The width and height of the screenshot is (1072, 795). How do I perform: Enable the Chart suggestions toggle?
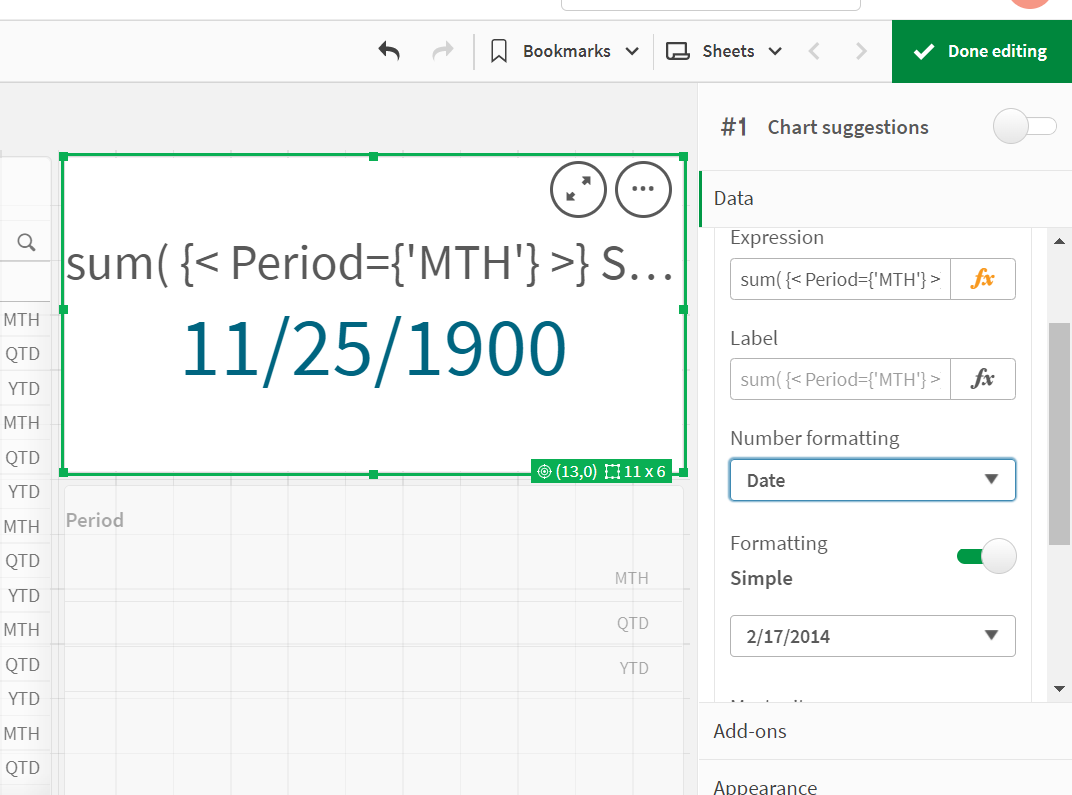click(1024, 127)
